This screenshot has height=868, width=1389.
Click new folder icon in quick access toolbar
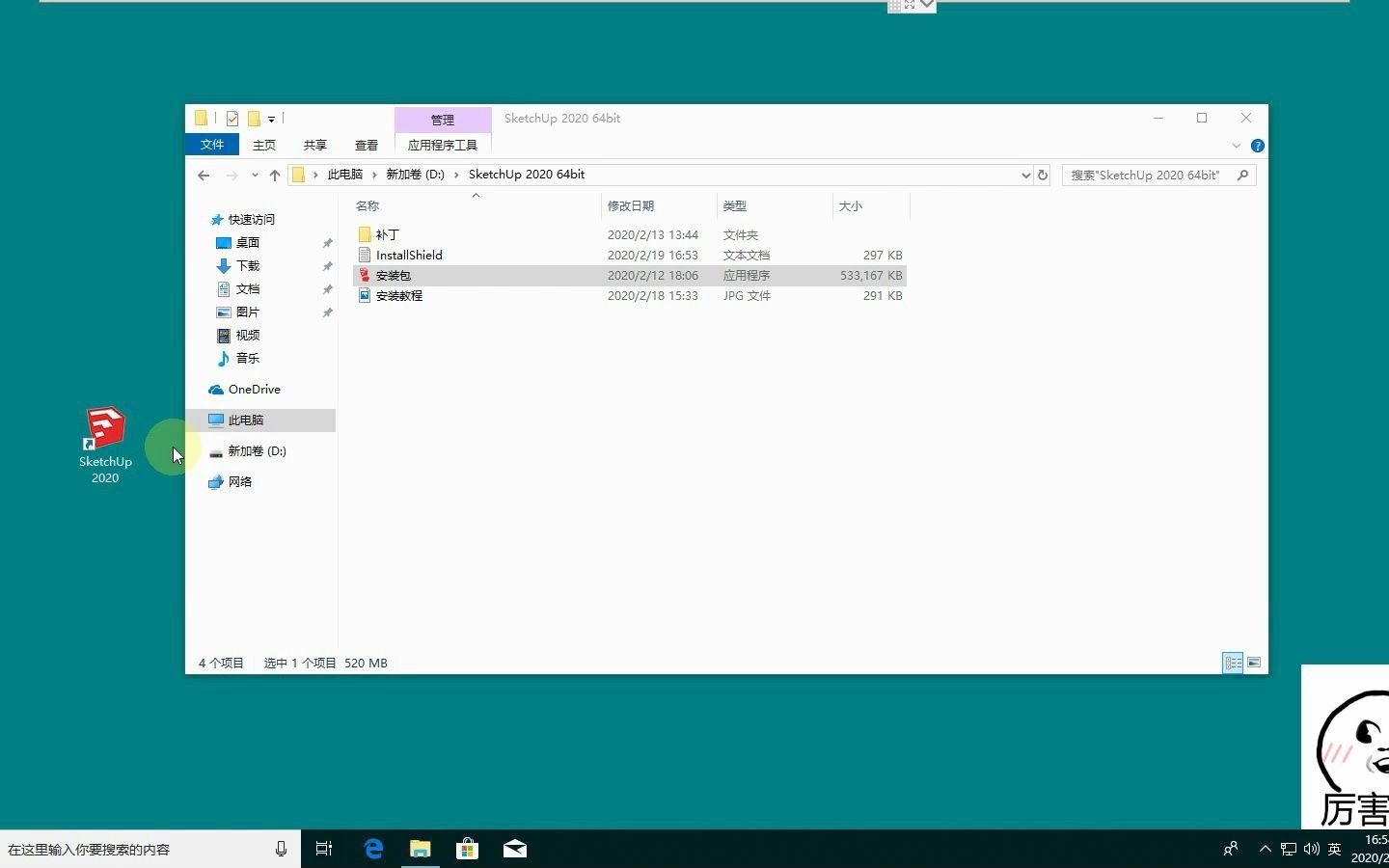click(x=255, y=119)
